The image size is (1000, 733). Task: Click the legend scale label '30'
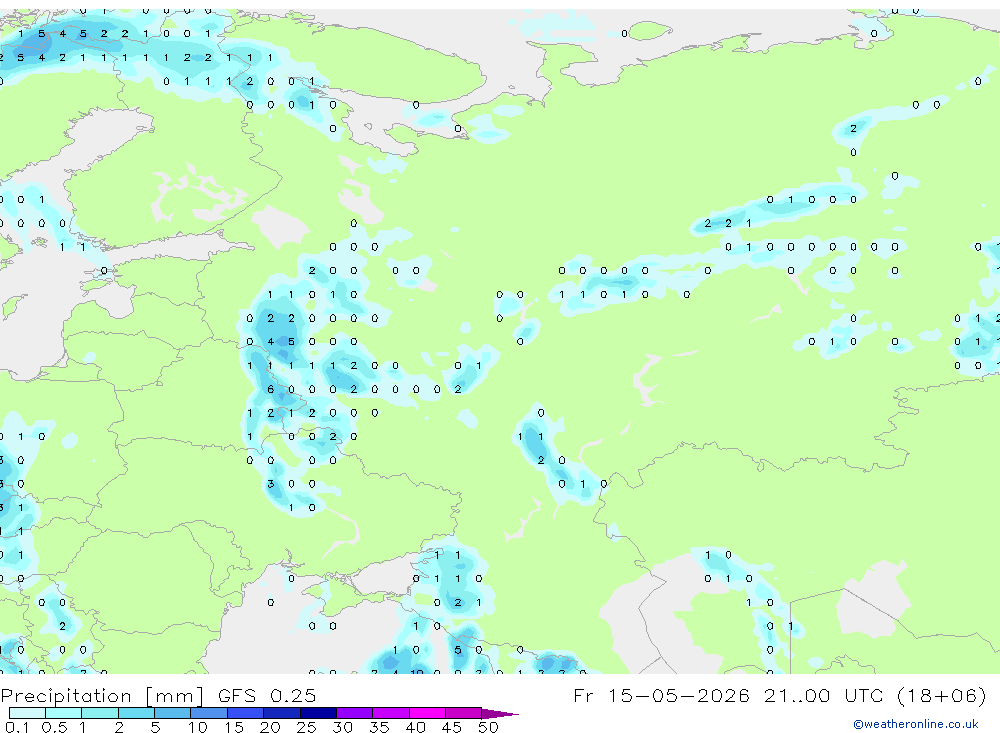pyautogui.click(x=342, y=727)
